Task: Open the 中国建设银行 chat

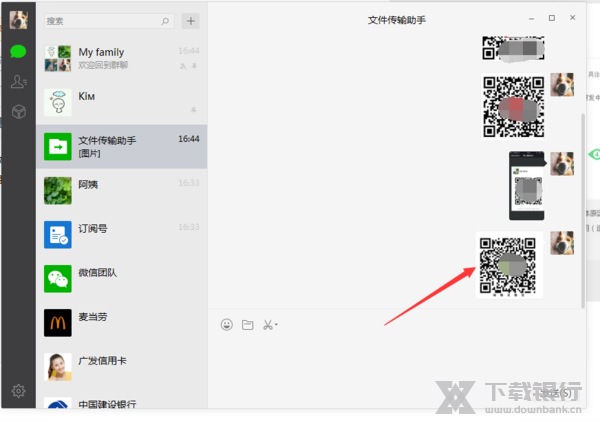Action: click(x=122, y=401)
